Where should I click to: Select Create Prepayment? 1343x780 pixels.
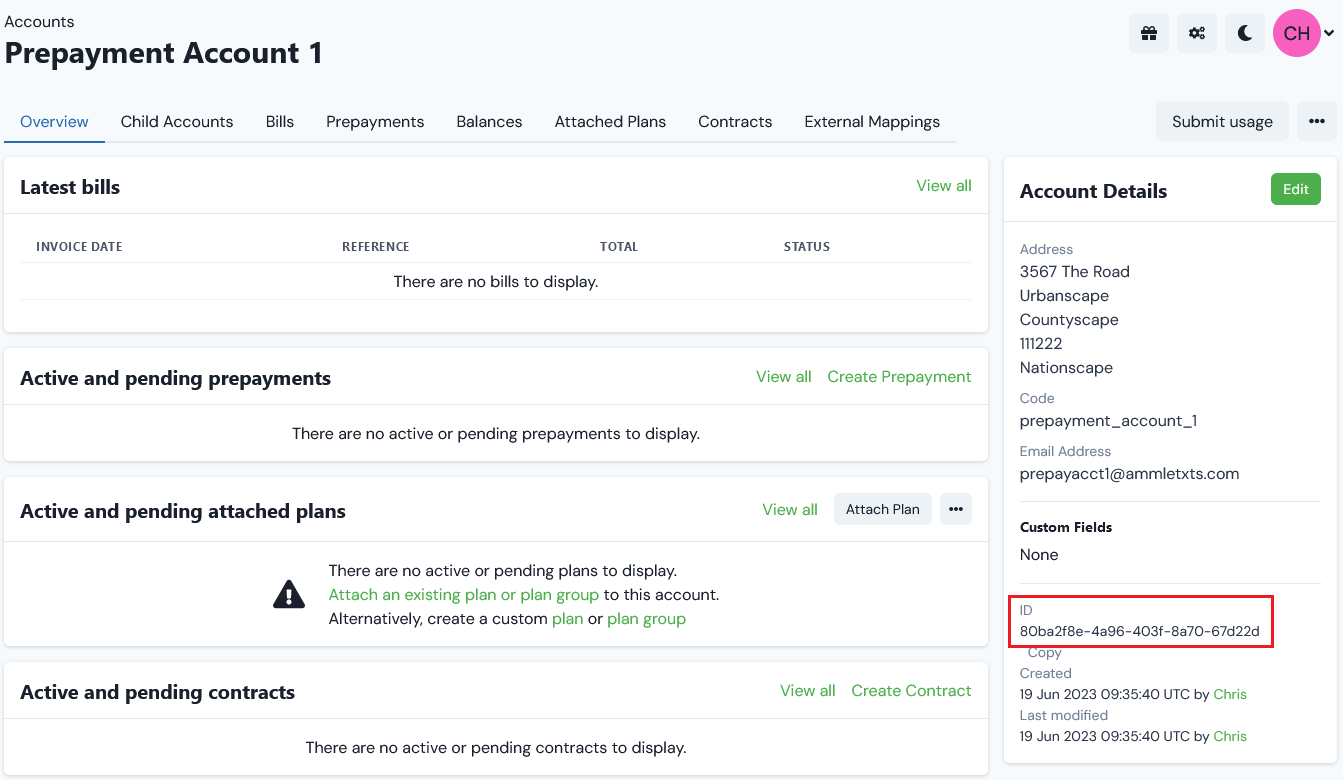coord(898,377)
